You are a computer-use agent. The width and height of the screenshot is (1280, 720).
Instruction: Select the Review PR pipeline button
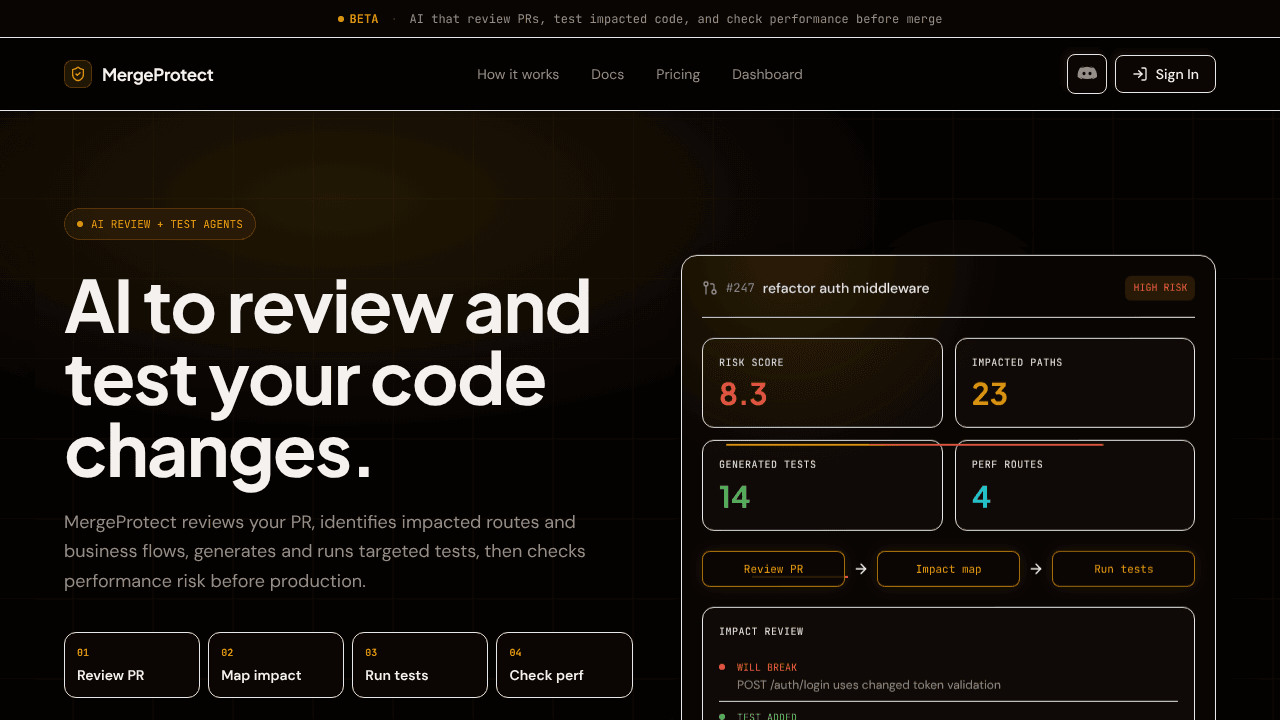click(x=773, y=569)
